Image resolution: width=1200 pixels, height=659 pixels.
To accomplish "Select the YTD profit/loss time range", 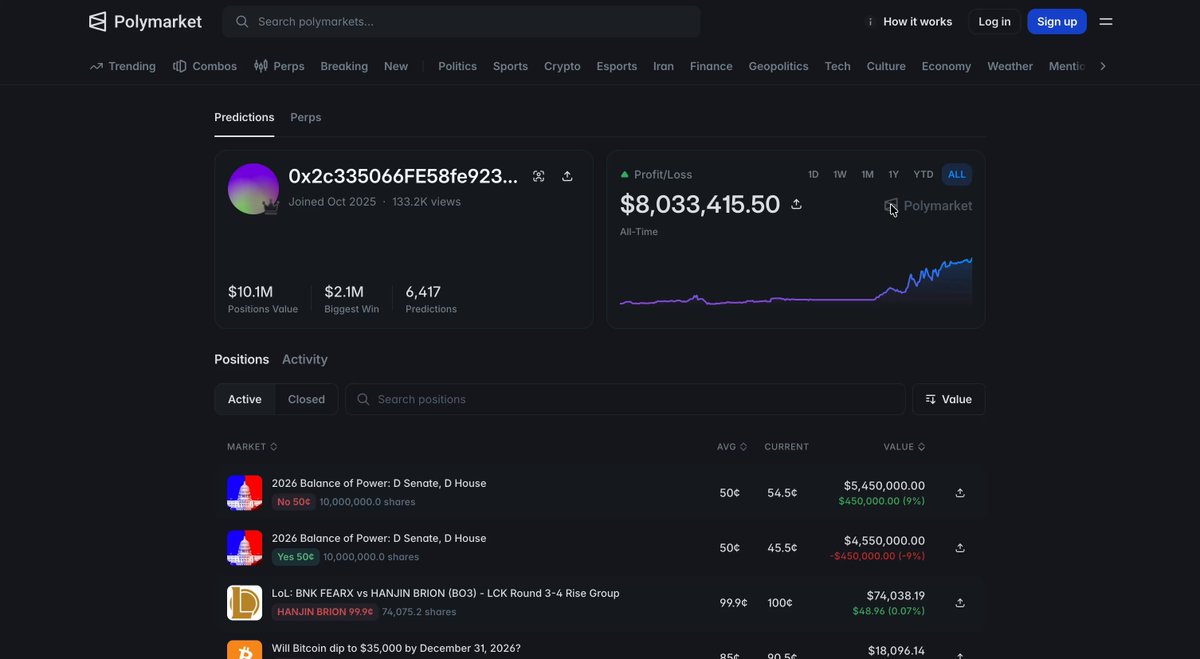I will tap(924, 174).
